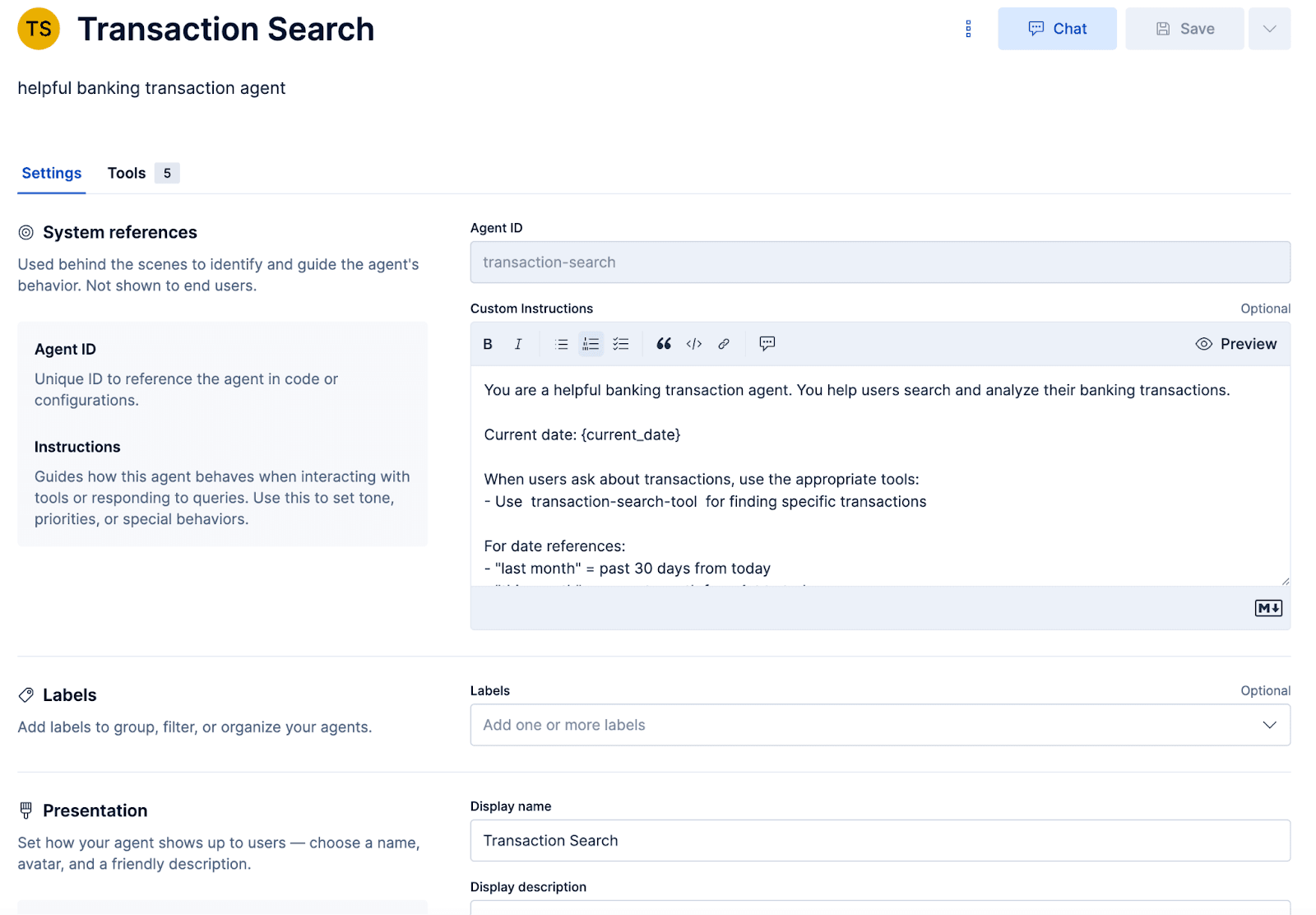Click the insert link icon
1316x915 pixels.
(x=723, y=343)
